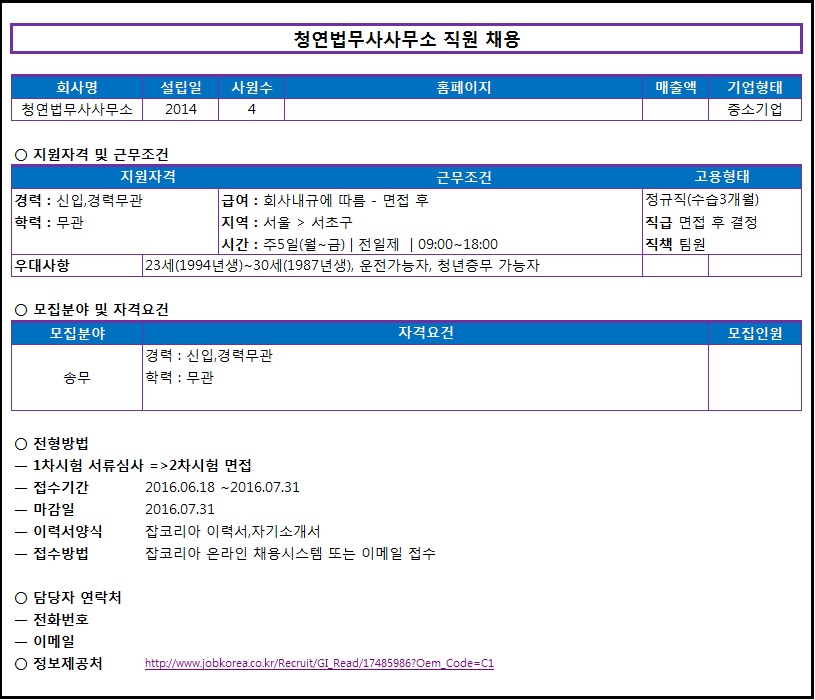Select the 송무 recruitment field cell
Viewport: 815px width, 700px height.
point(77,378)
